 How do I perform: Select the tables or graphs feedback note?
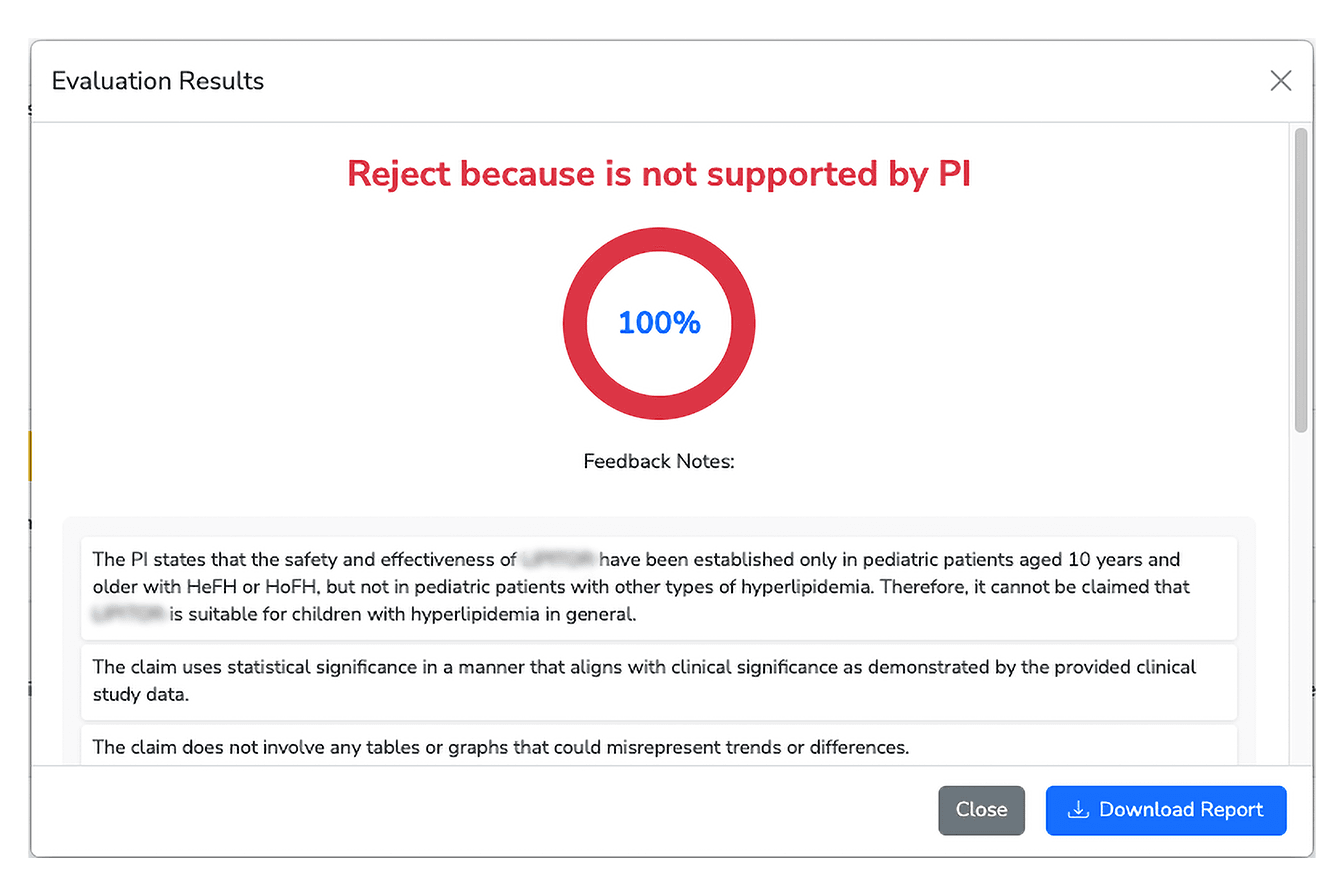(x=500, y=746)
